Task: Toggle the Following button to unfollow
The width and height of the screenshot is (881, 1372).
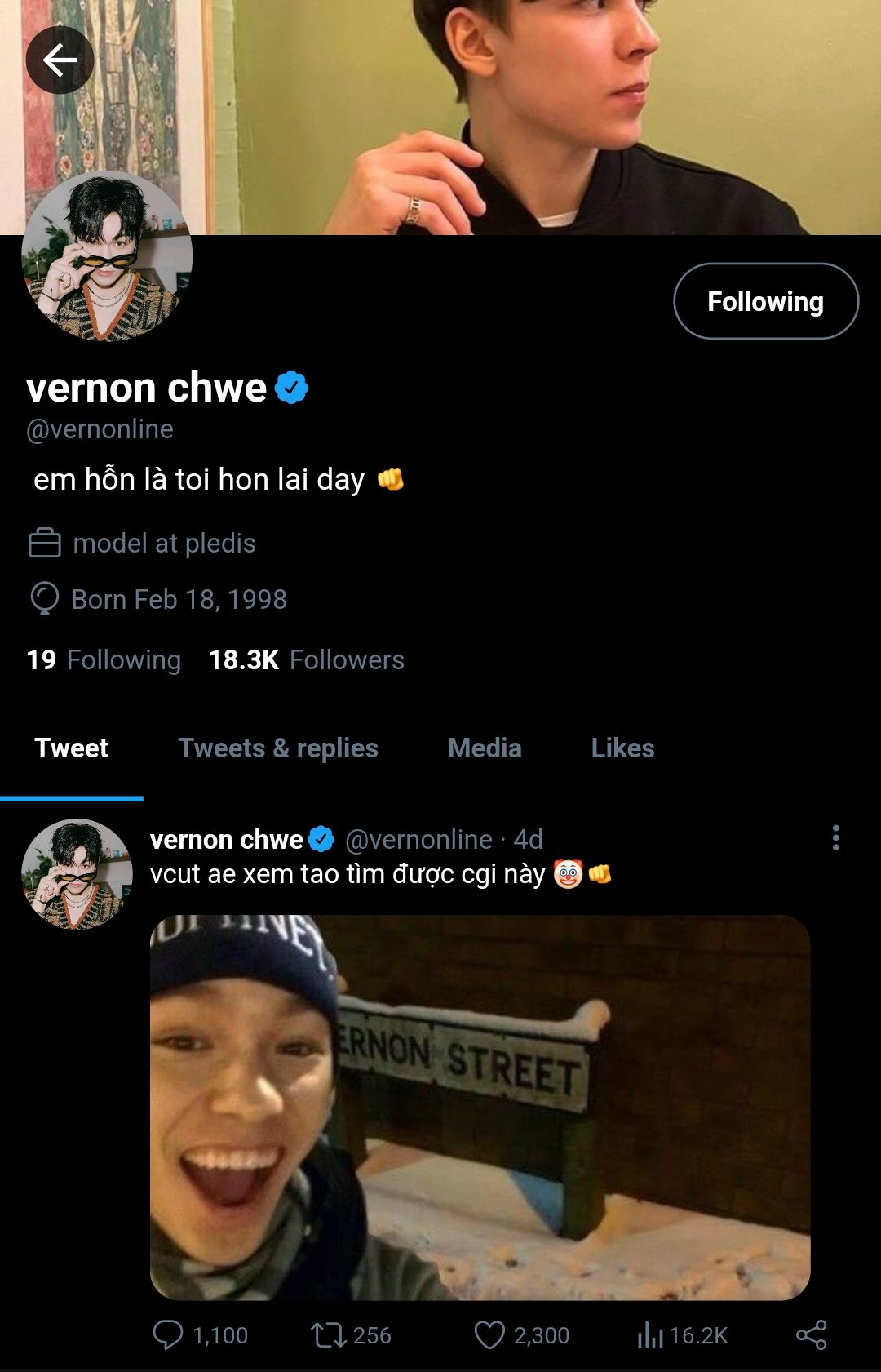Action: pos(765,301)
